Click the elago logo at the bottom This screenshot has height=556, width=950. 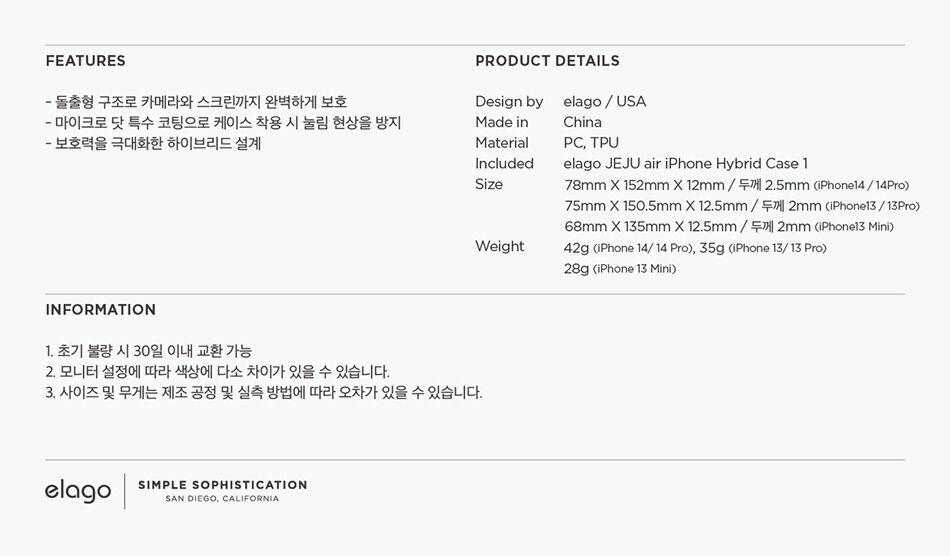click(x=78, y=490)
